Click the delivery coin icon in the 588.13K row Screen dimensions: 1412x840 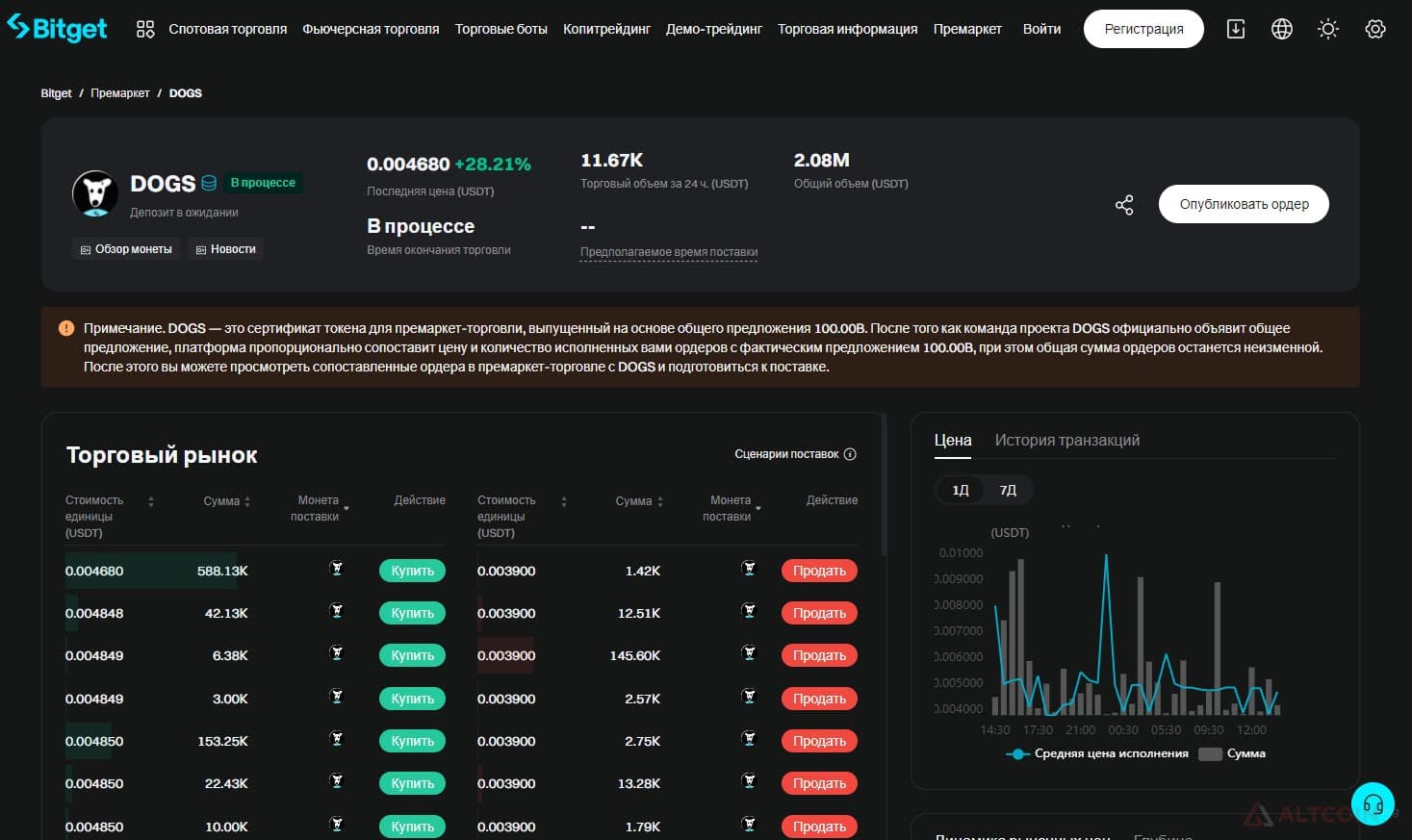coord(336,569)
